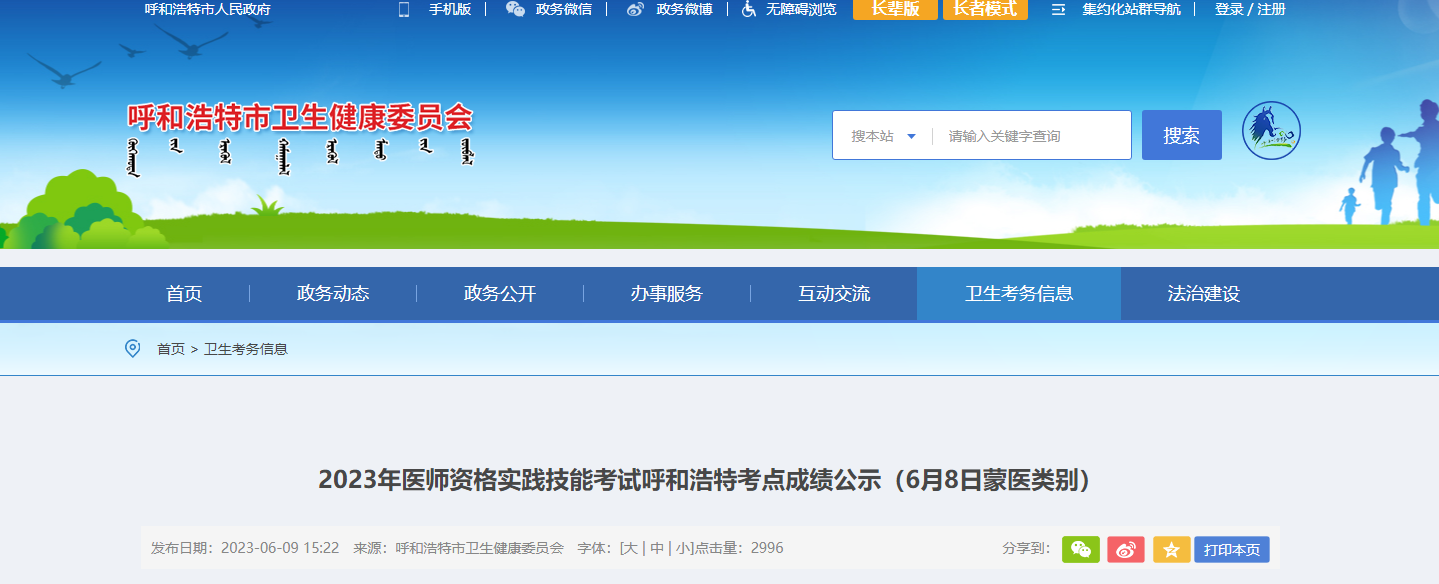Open 集约化站群导航 site navigation

tap(1131, 9)
